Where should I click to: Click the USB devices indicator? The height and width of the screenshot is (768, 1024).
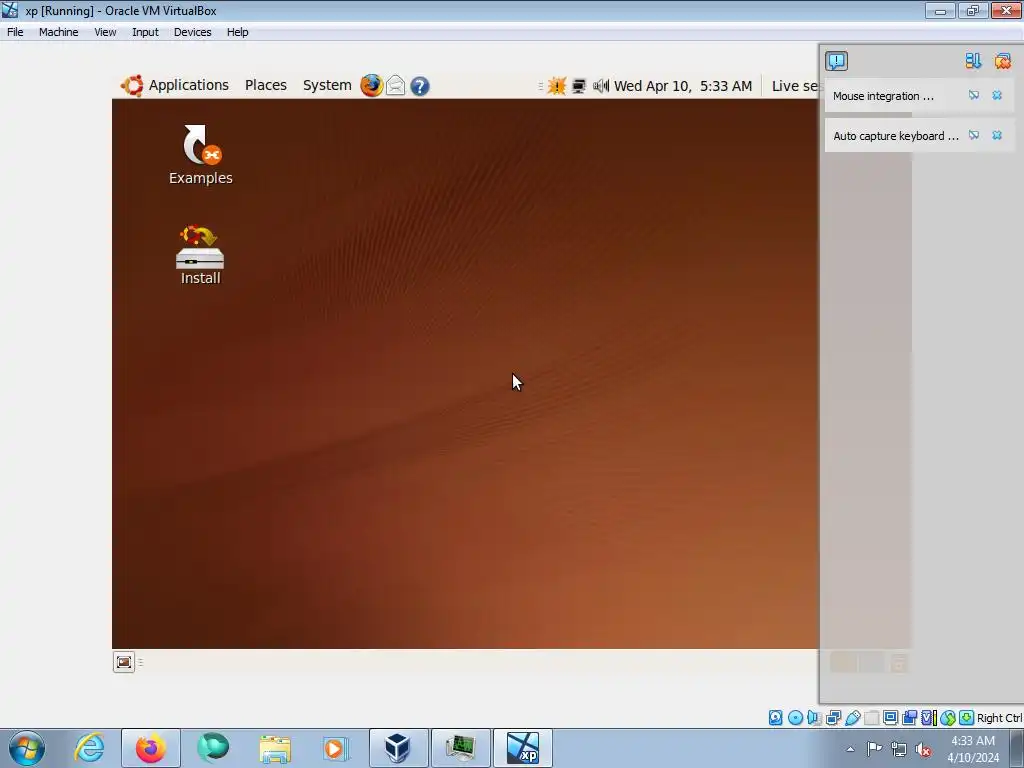click(x=853, y=718)
